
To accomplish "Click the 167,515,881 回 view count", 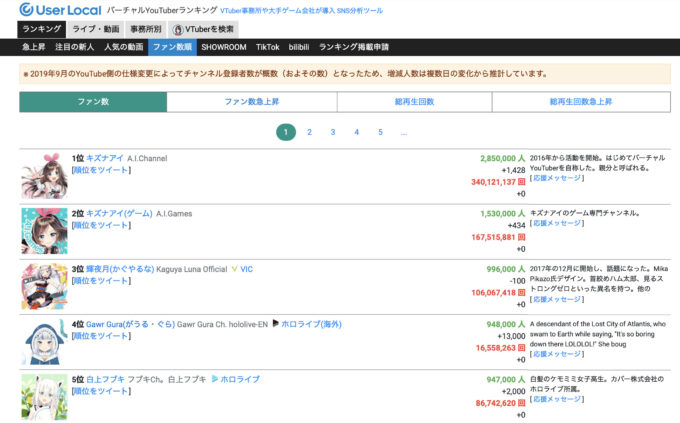I will [x=498, y=237].
